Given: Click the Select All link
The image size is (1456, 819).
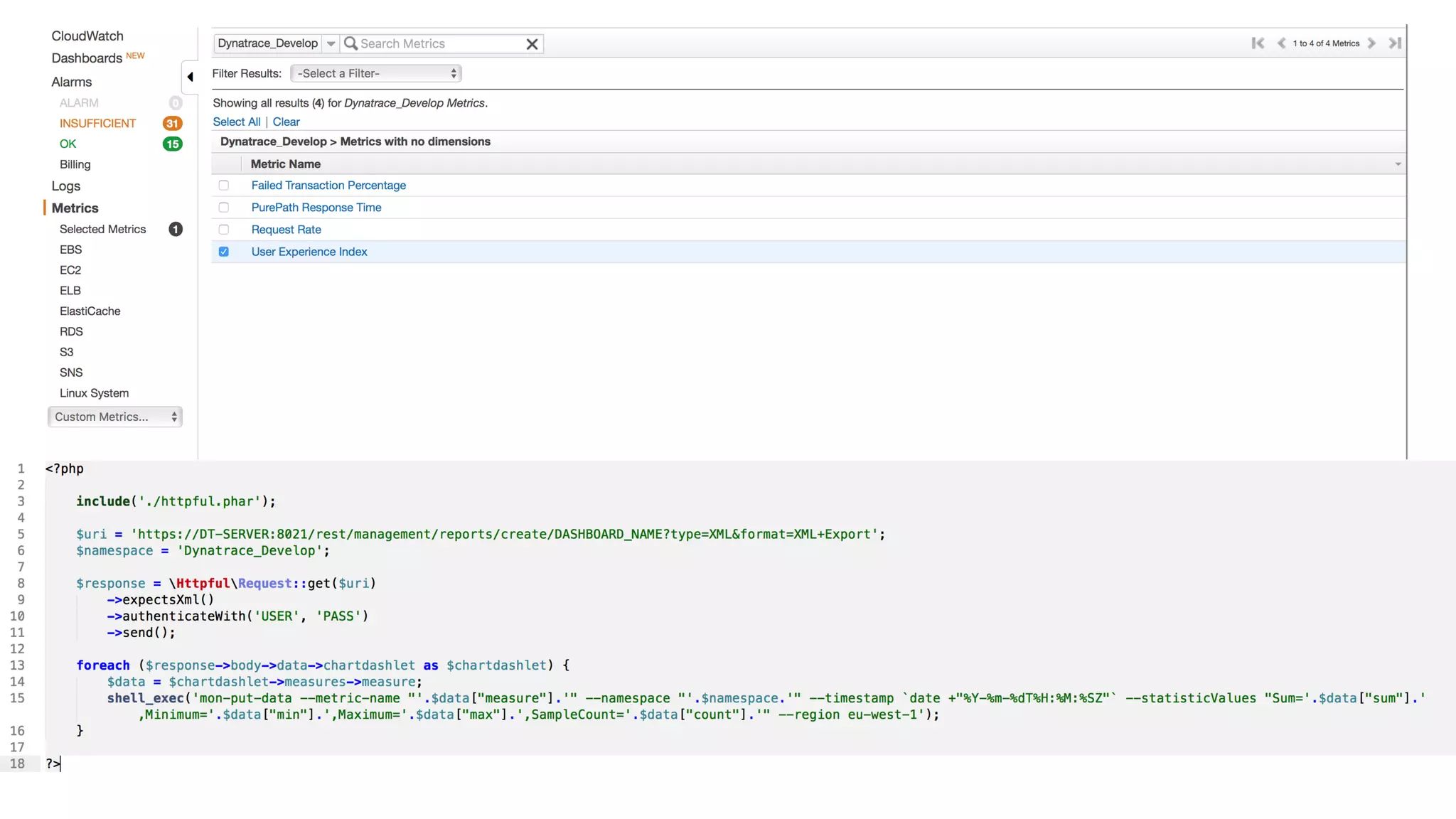Looking at the screenshot, I should 236,122.
